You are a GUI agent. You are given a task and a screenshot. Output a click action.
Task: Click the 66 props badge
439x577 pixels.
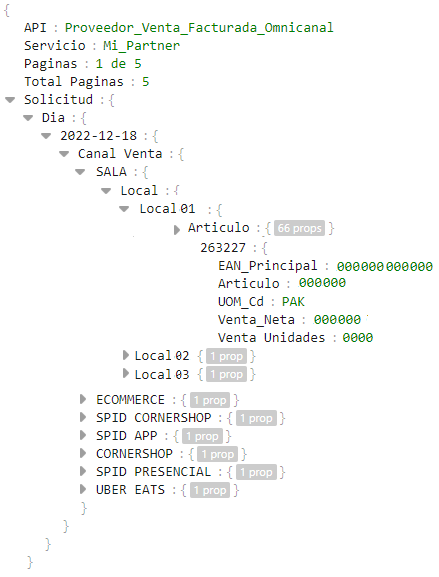pyautogui.click(x=300, y=228)
